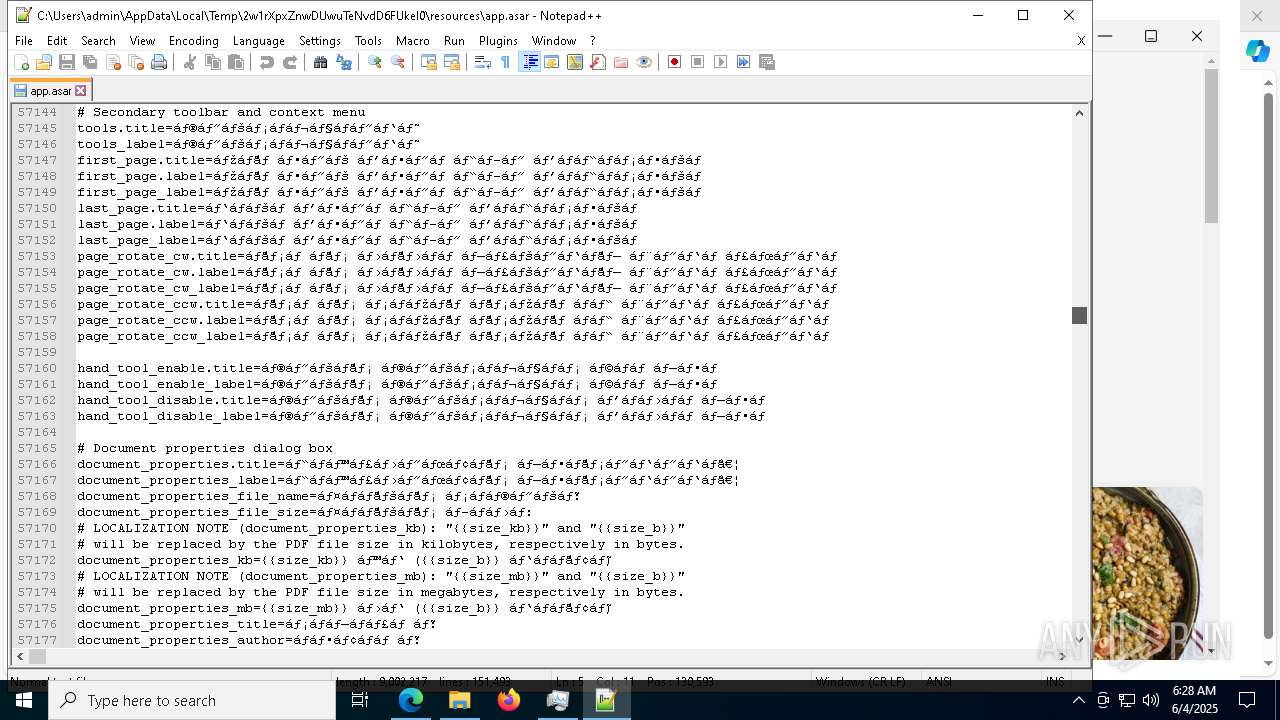Open the Macro menu

pos(412,41)
